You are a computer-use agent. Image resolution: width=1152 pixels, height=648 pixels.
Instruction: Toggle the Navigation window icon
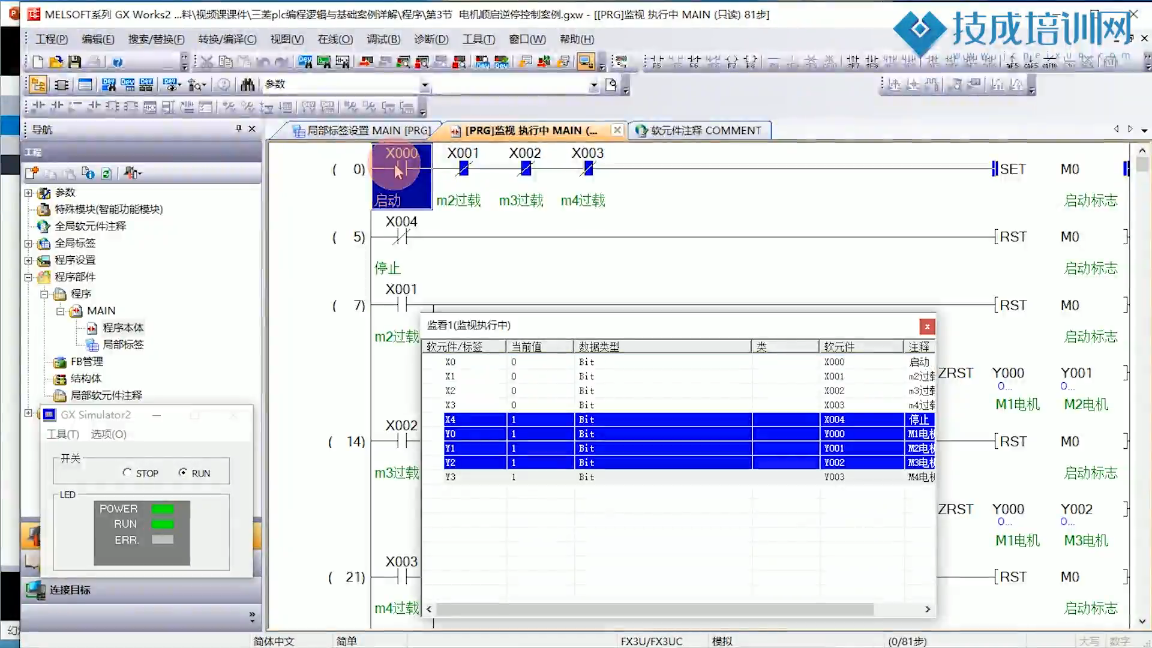tap(37, 84)
